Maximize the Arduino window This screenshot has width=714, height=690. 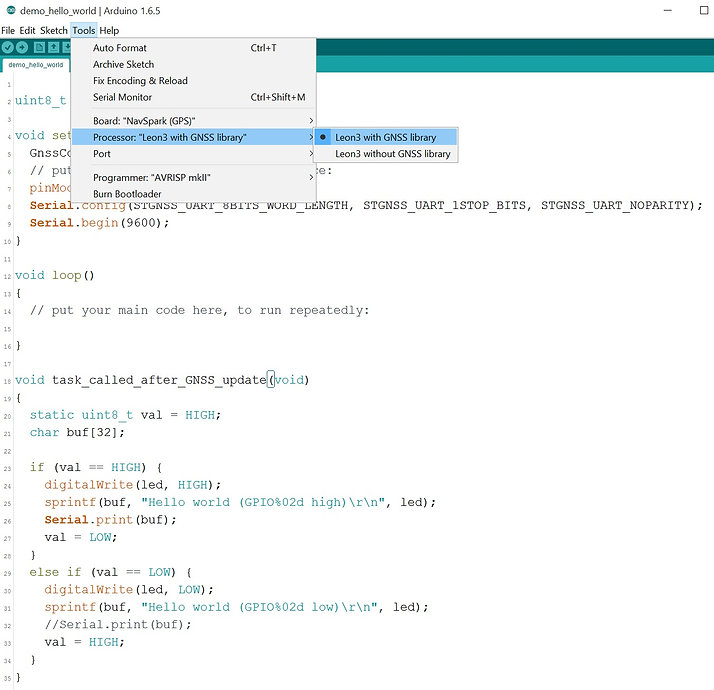point(704,10)
